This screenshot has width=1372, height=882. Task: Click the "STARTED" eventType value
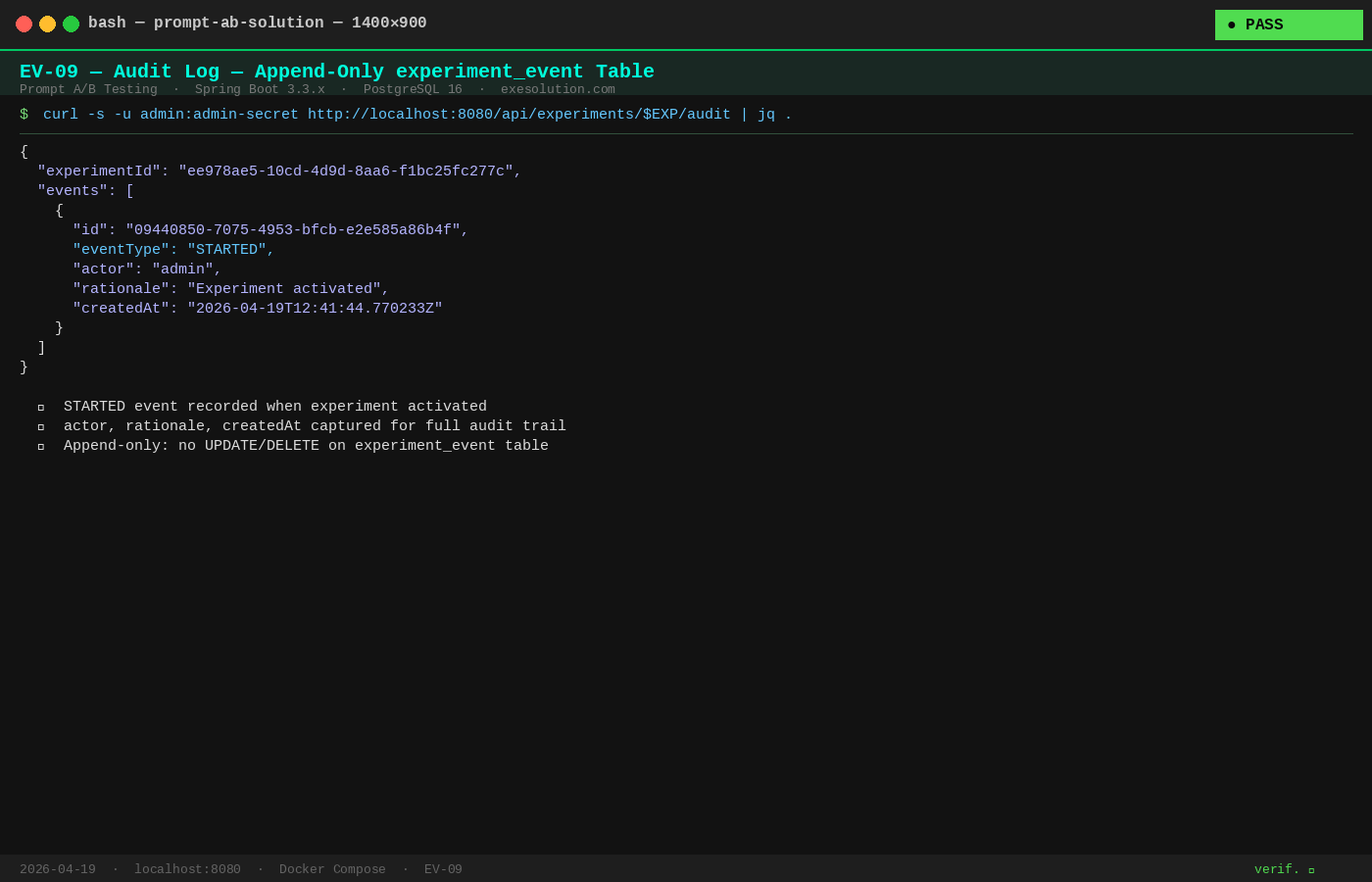coord(226,250)
